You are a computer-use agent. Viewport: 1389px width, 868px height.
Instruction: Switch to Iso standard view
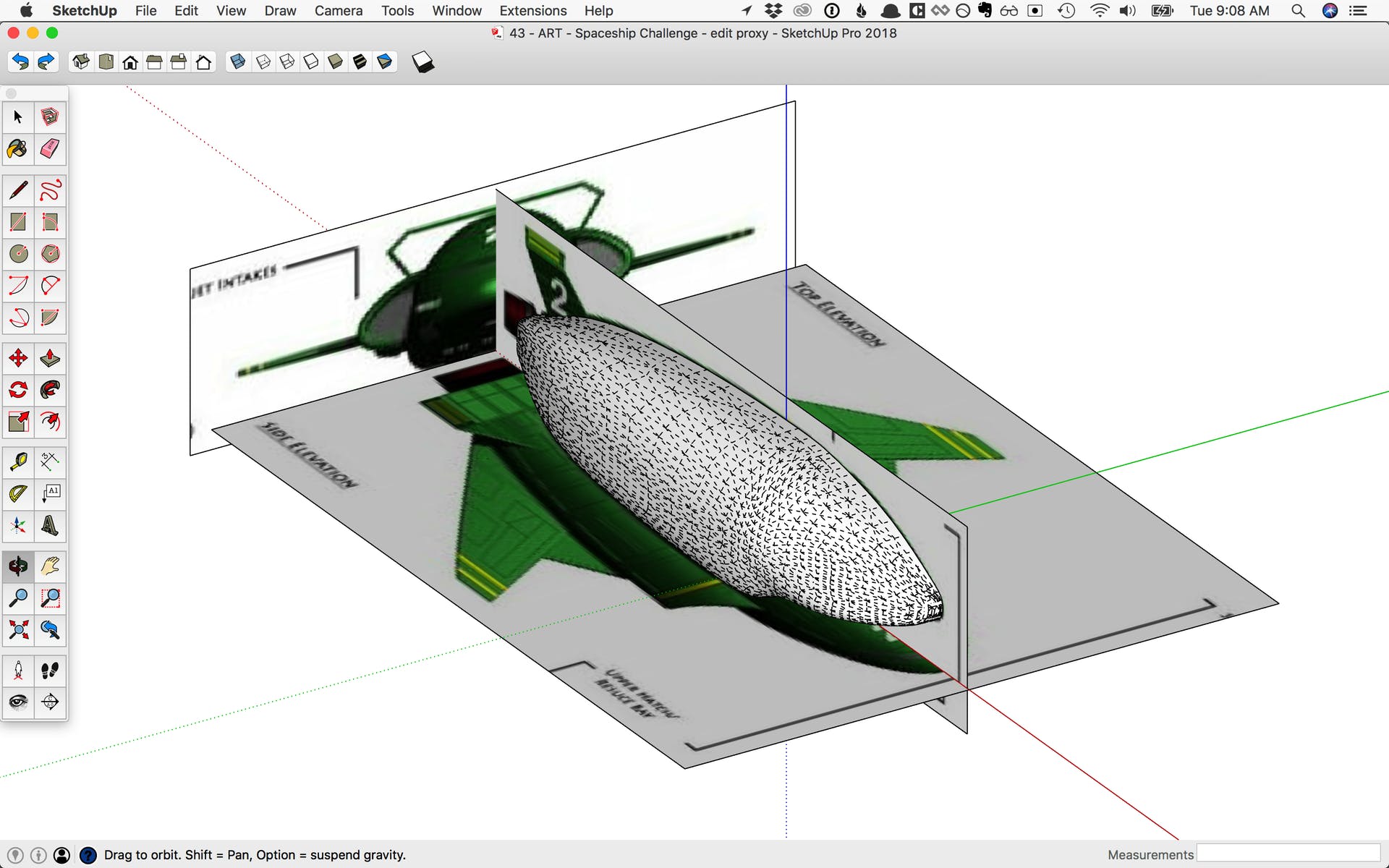click(81, 62)
